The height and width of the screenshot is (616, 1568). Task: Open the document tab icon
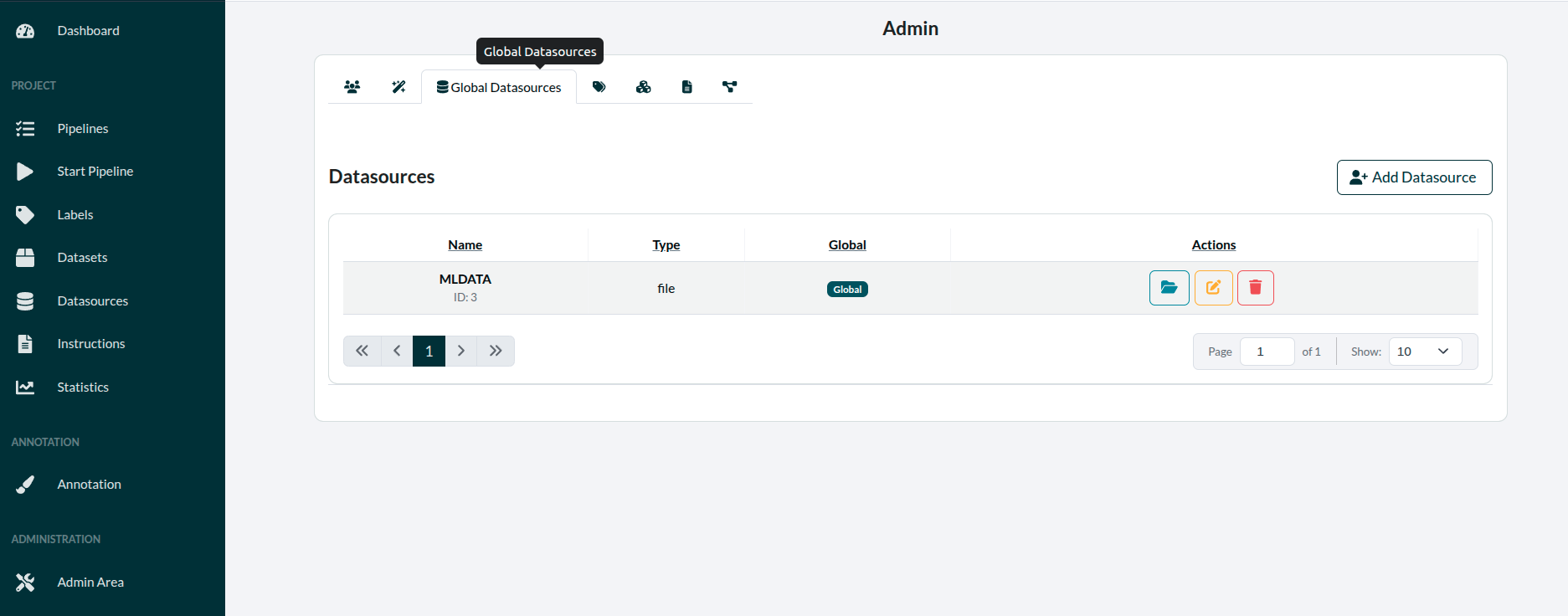tap(686, 87)
